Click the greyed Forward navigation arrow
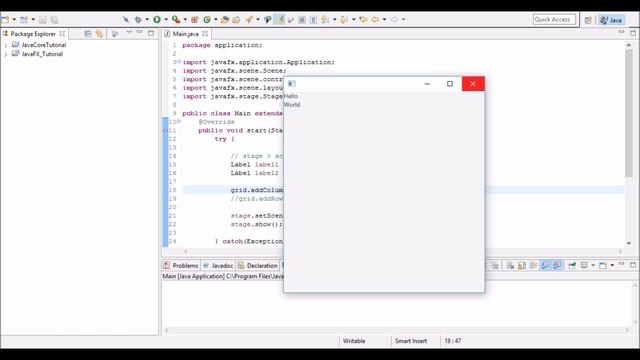 tap(394, 19)
